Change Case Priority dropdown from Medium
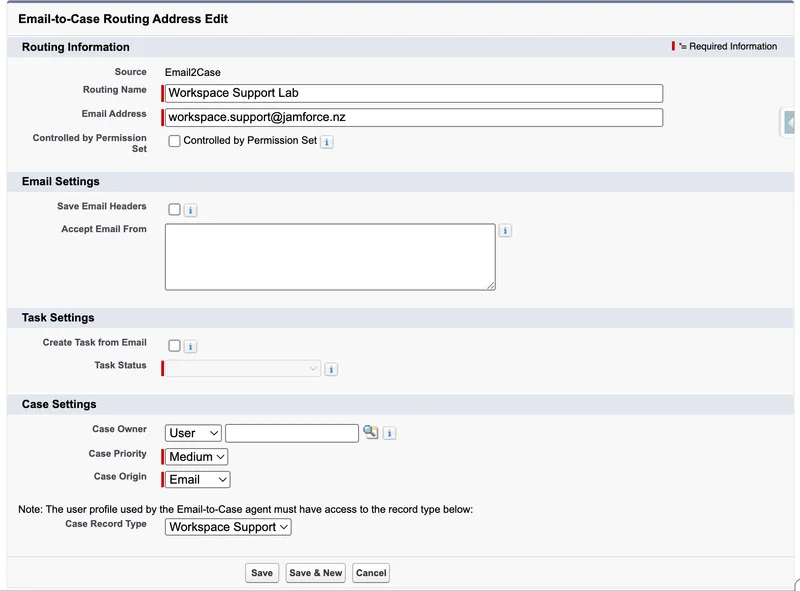This screenshot has width=800, height=591. (x=196, y=457)
